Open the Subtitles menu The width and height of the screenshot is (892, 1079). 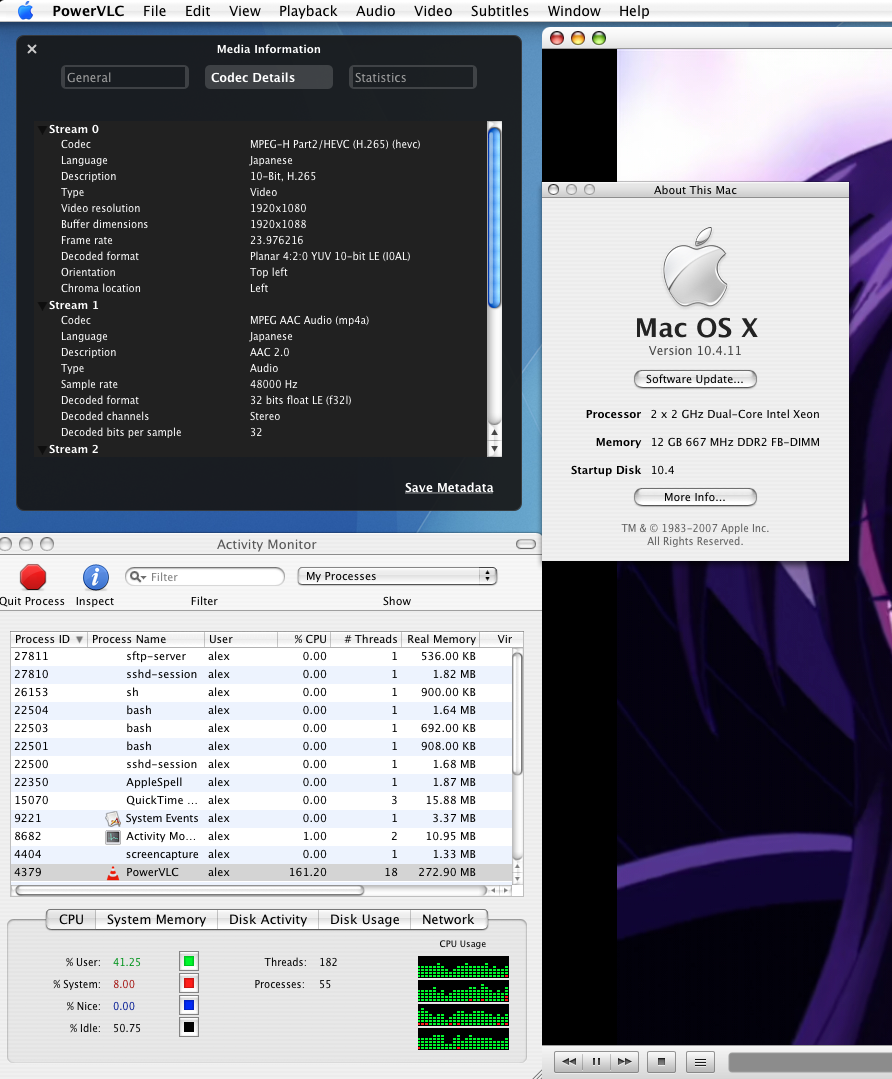500,11
